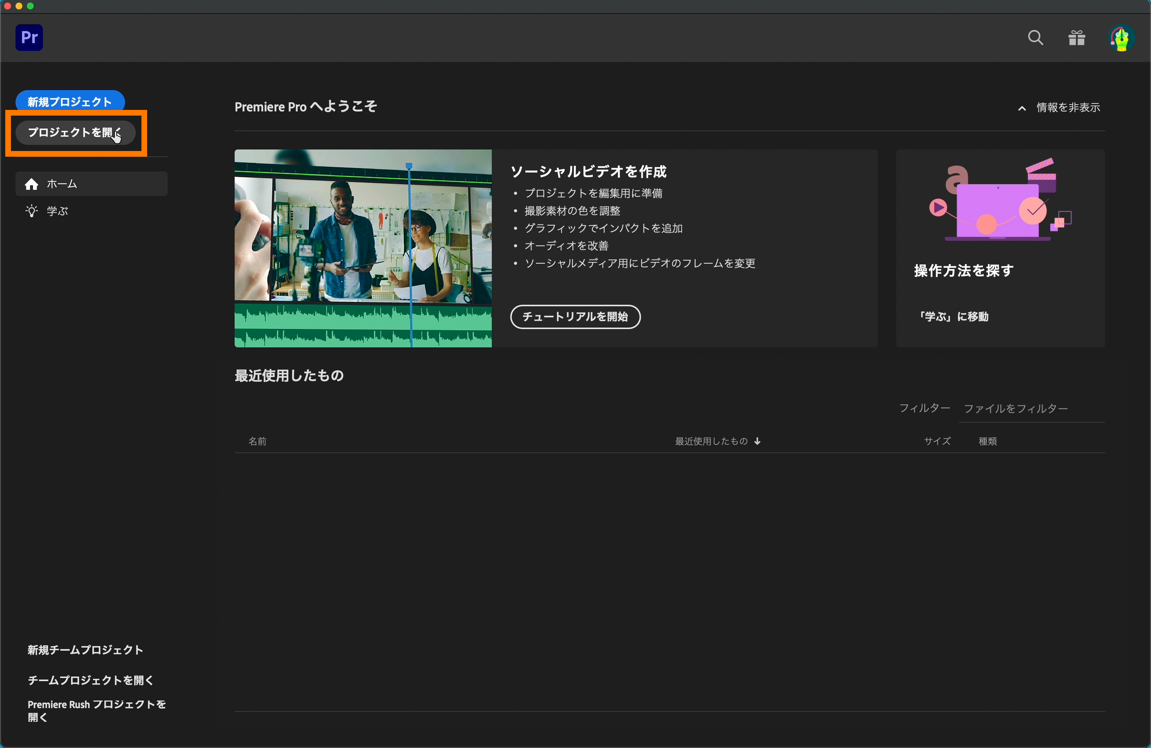Click the Premiere Pro へようこそ heading
Viewport: 1151px width, 748px height.
(x=305, y=107)
